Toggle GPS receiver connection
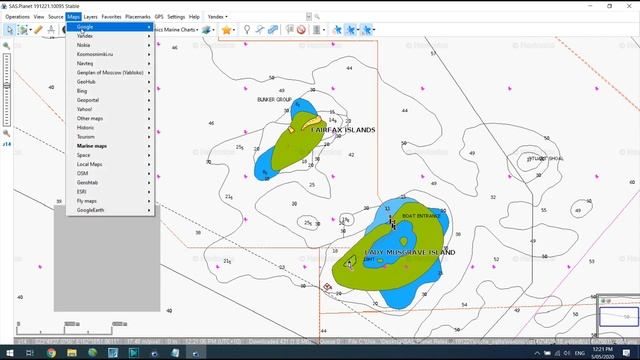Viewport: 640px width, 360px height. 337,29
